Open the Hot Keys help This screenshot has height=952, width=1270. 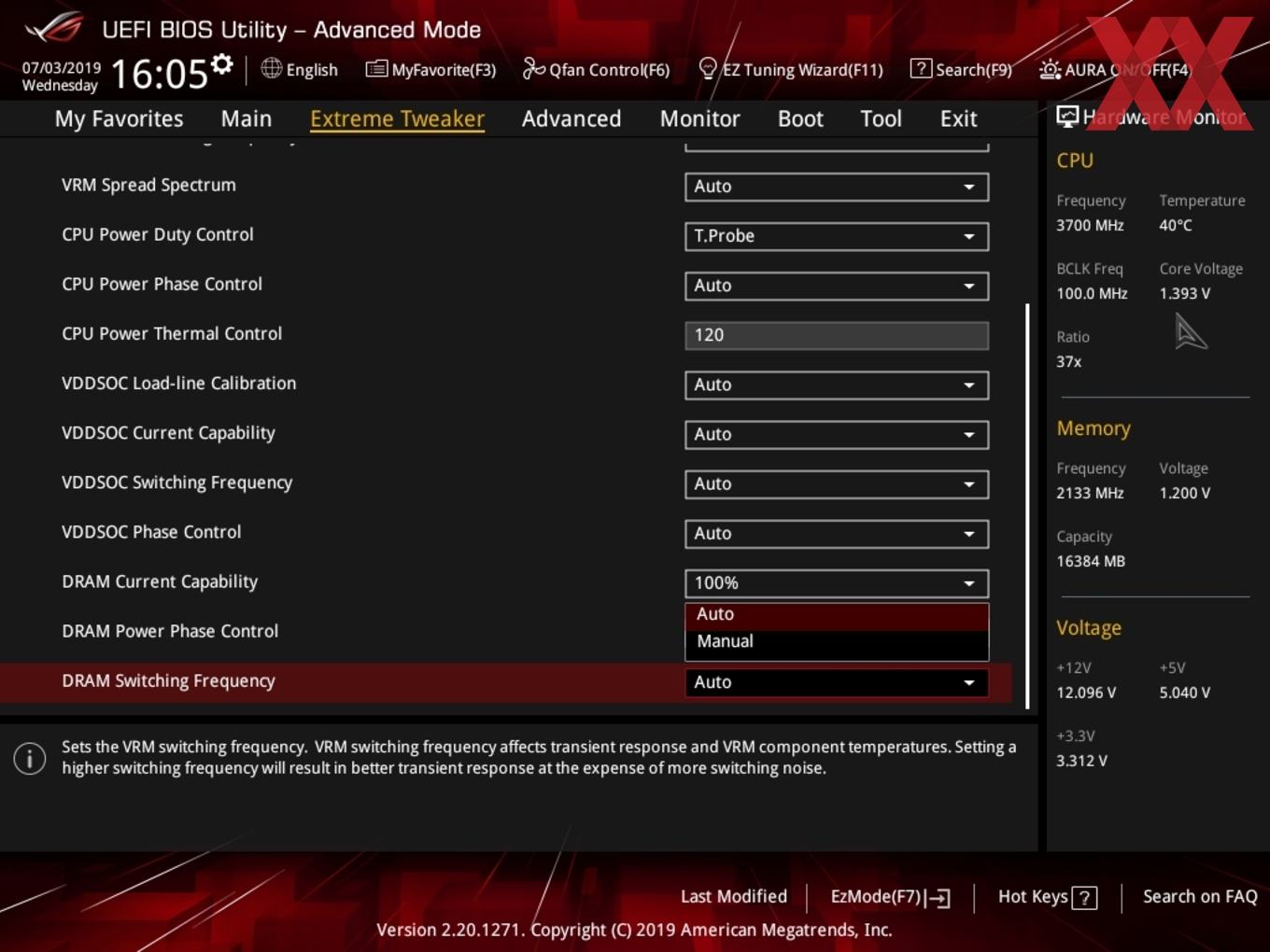1047,897
